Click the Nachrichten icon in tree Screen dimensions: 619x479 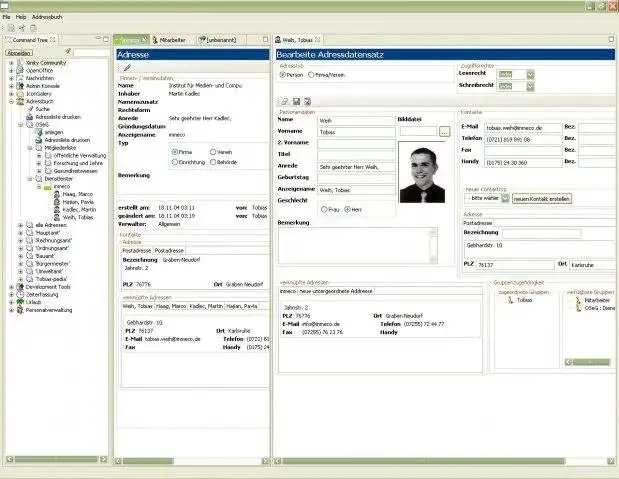pos(20,78)
